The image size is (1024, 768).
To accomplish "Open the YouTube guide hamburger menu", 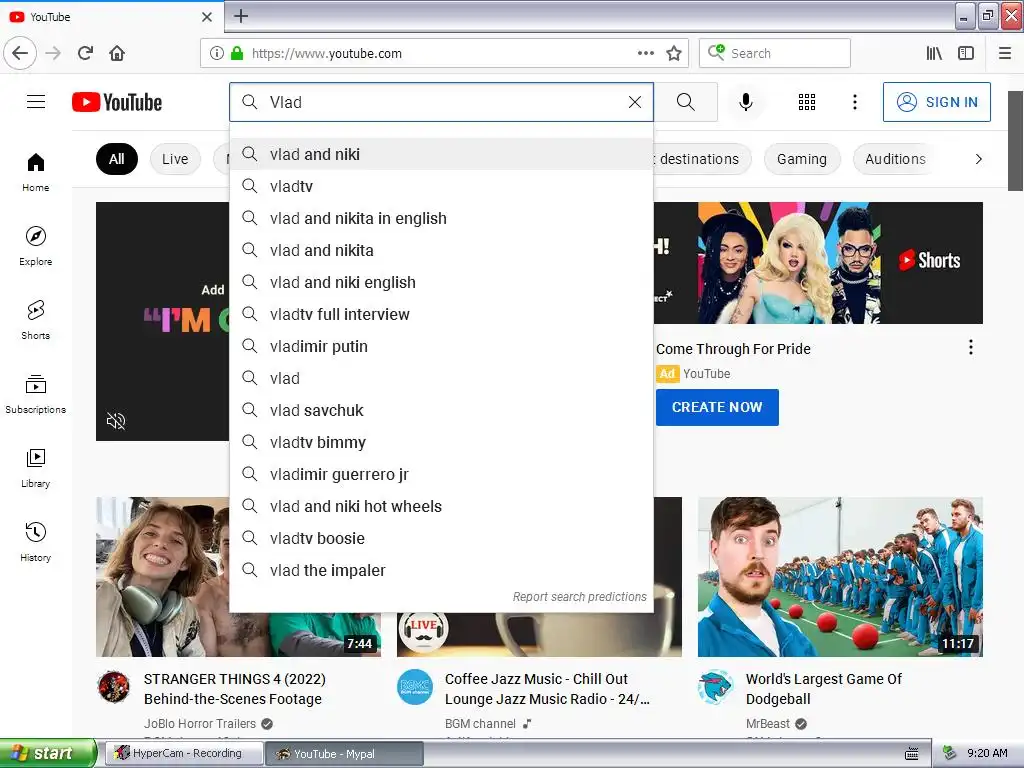I will (x=36, y=102).
